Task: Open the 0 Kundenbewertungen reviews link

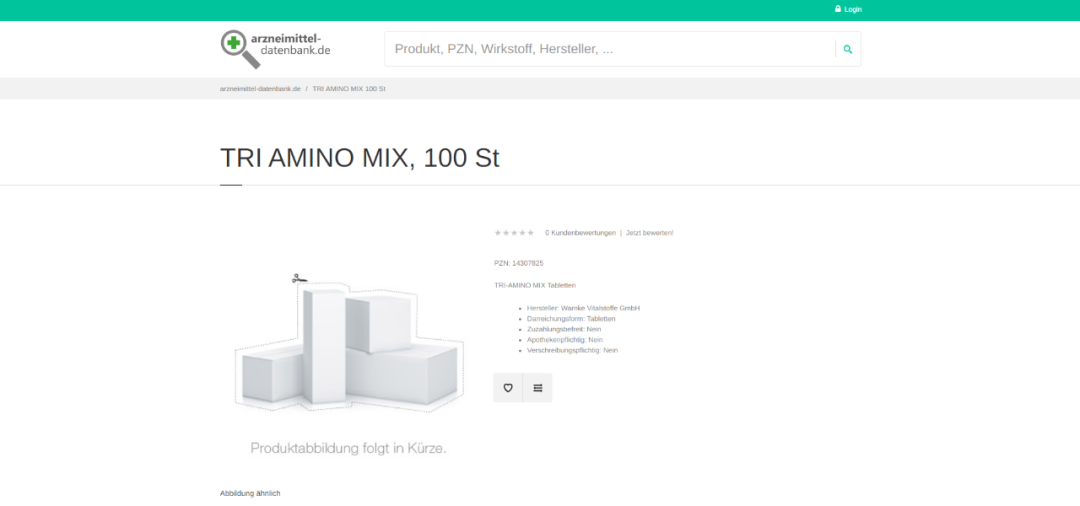Action: (x=580, y=233)
